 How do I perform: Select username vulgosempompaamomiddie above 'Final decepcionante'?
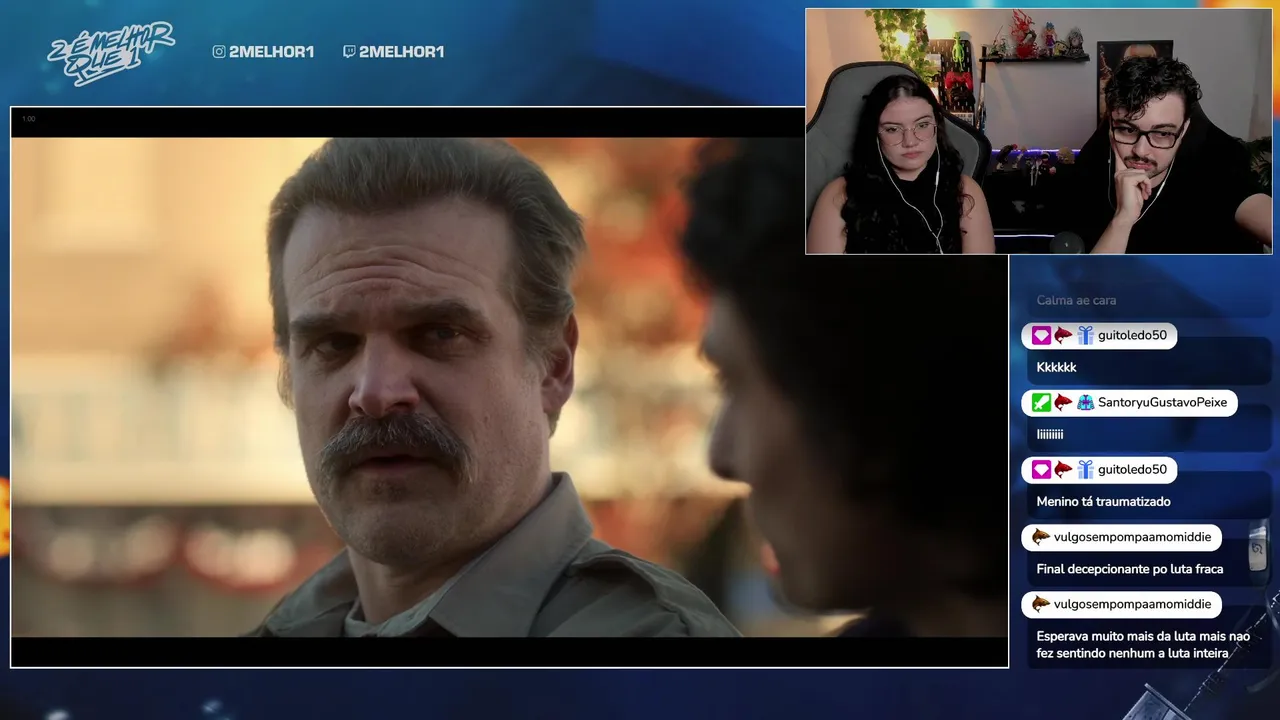click(1132, 537)
